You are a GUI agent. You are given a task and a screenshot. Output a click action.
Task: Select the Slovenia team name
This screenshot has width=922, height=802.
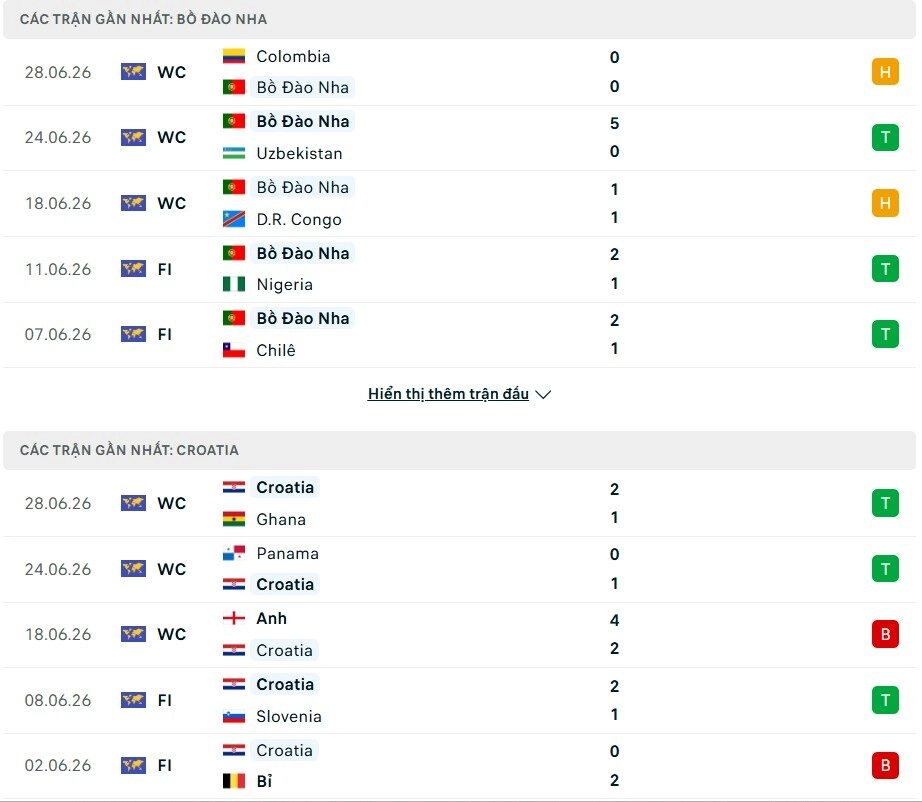coord(289,716)
